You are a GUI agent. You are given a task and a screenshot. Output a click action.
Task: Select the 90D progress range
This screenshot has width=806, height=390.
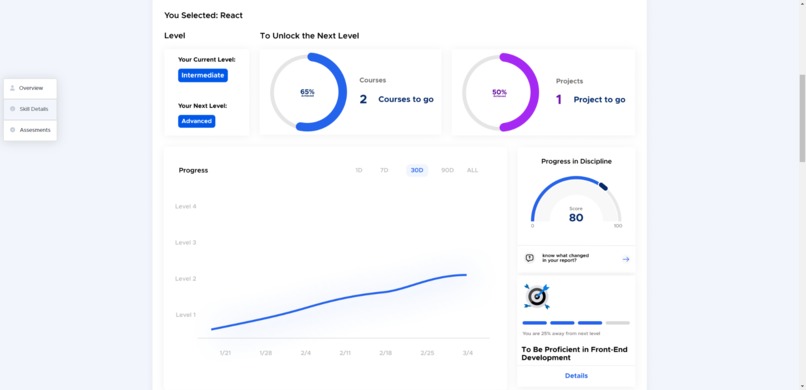[447, 171]
